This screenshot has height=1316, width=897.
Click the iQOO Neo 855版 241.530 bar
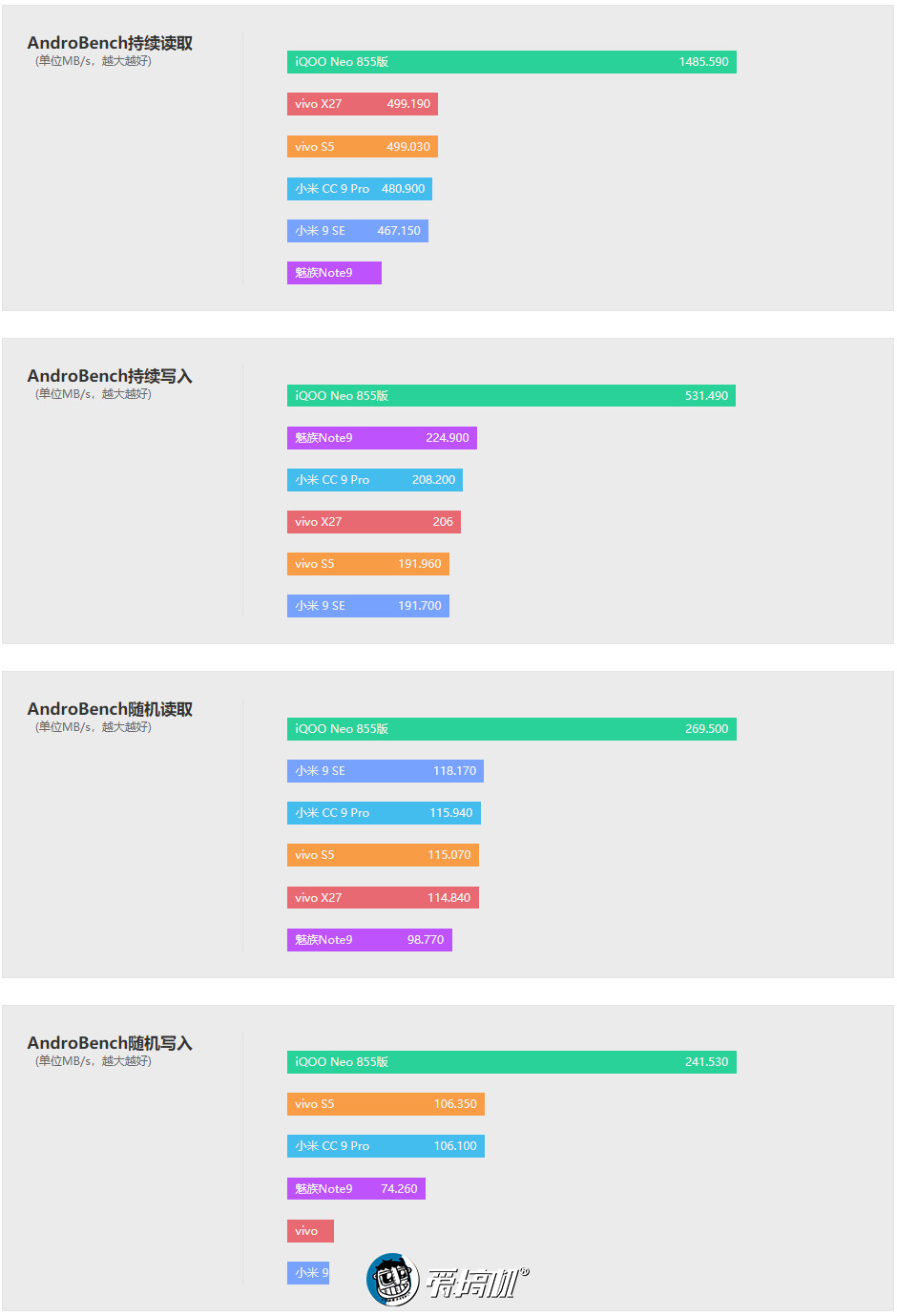511,1062
